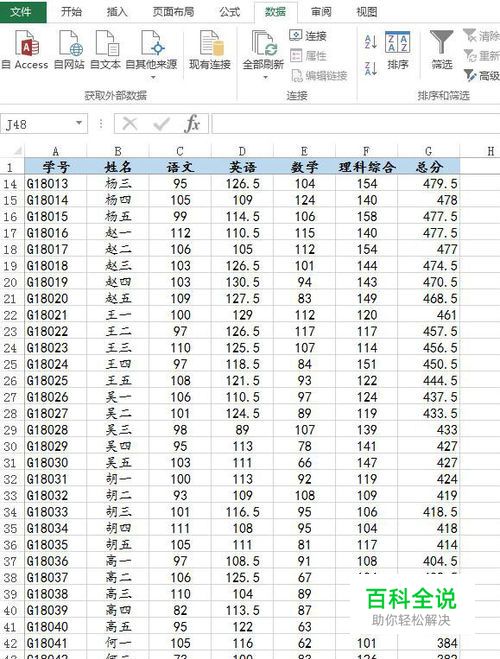The height and width of the screenshot is (659, 500).
Task: Open 属性 properties option
Action: coord(308,55)
